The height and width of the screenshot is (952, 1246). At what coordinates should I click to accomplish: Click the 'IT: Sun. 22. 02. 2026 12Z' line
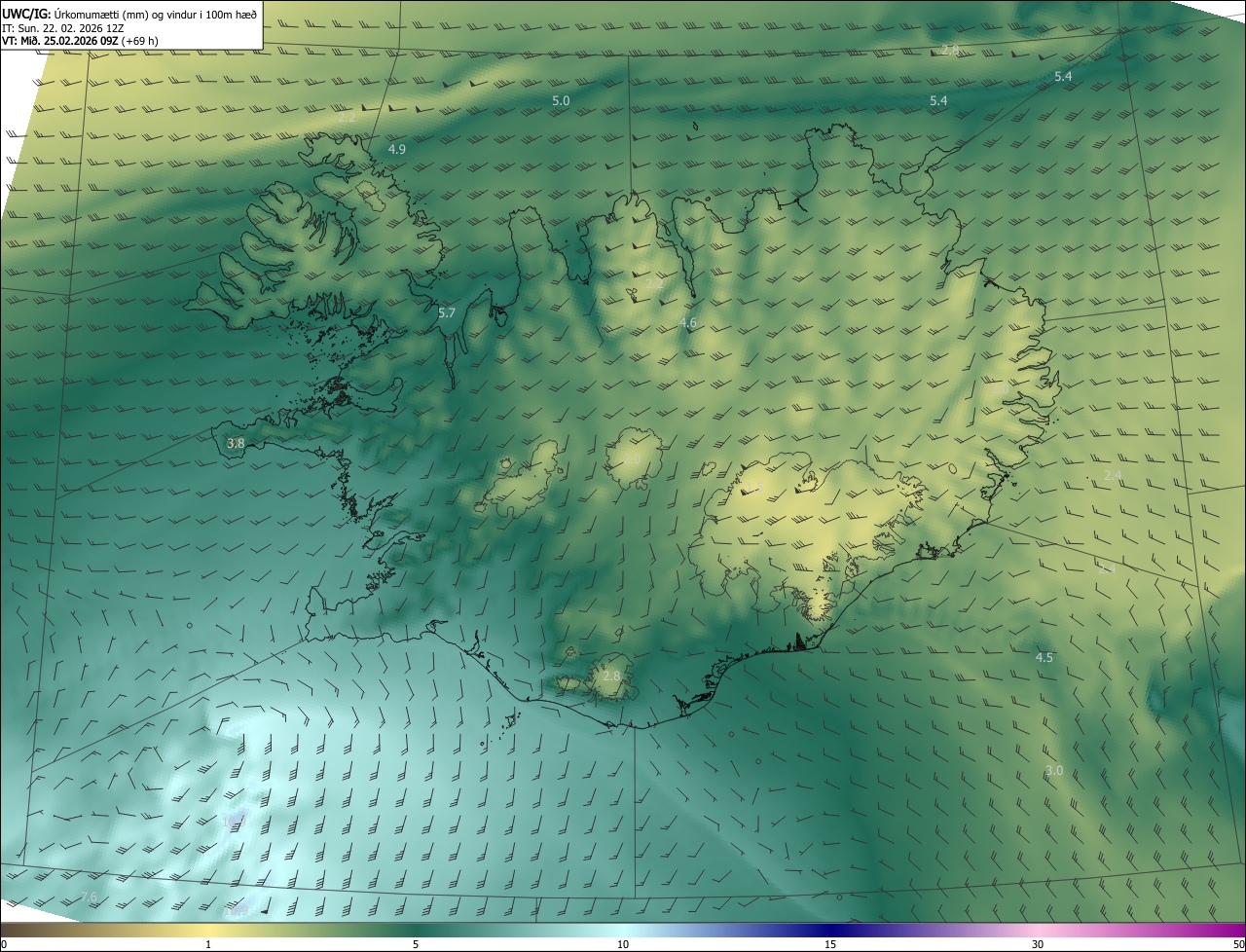(63, 28)
